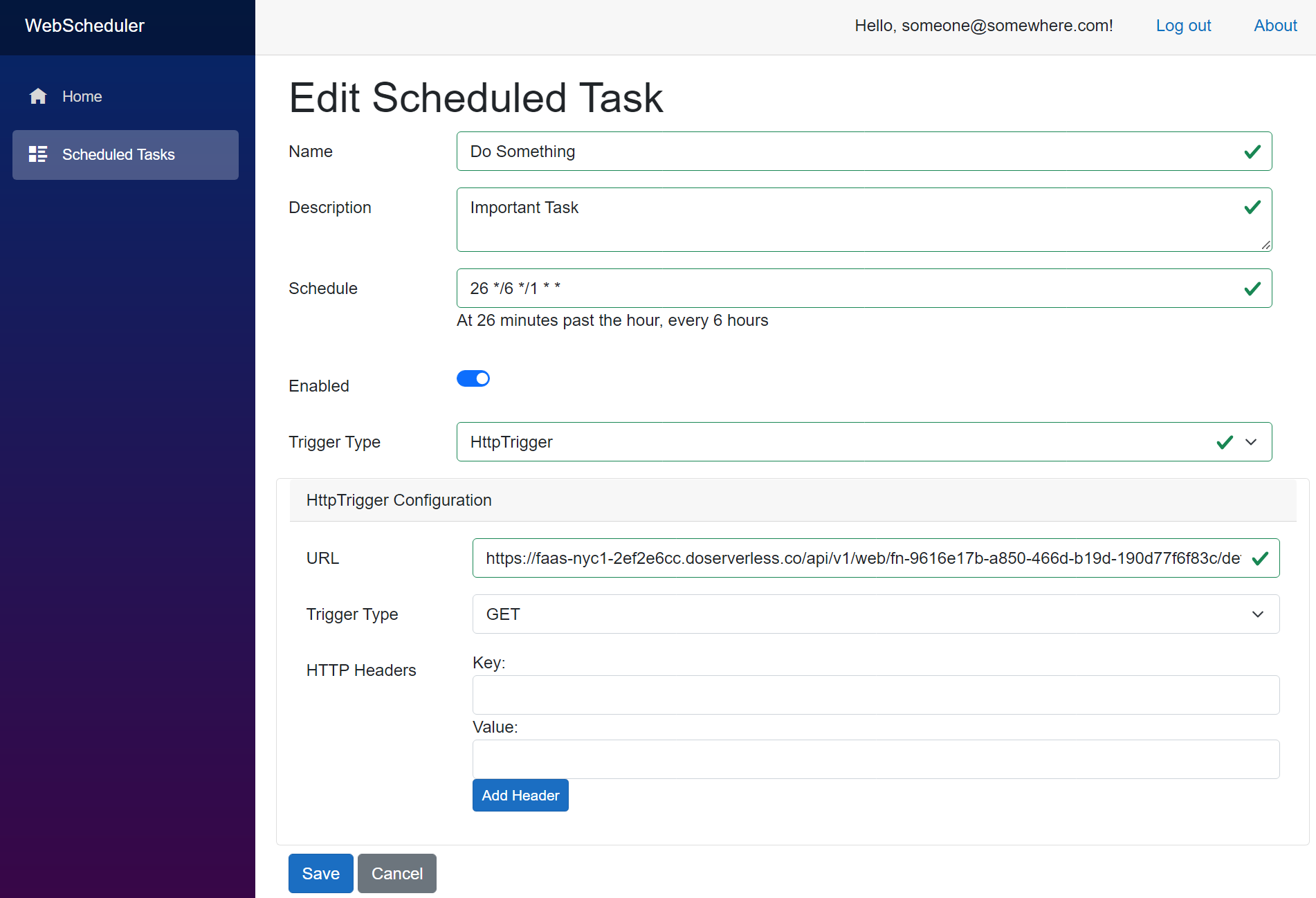
Task: Click the green checkmark in Description field
Action: point(1252,208)
